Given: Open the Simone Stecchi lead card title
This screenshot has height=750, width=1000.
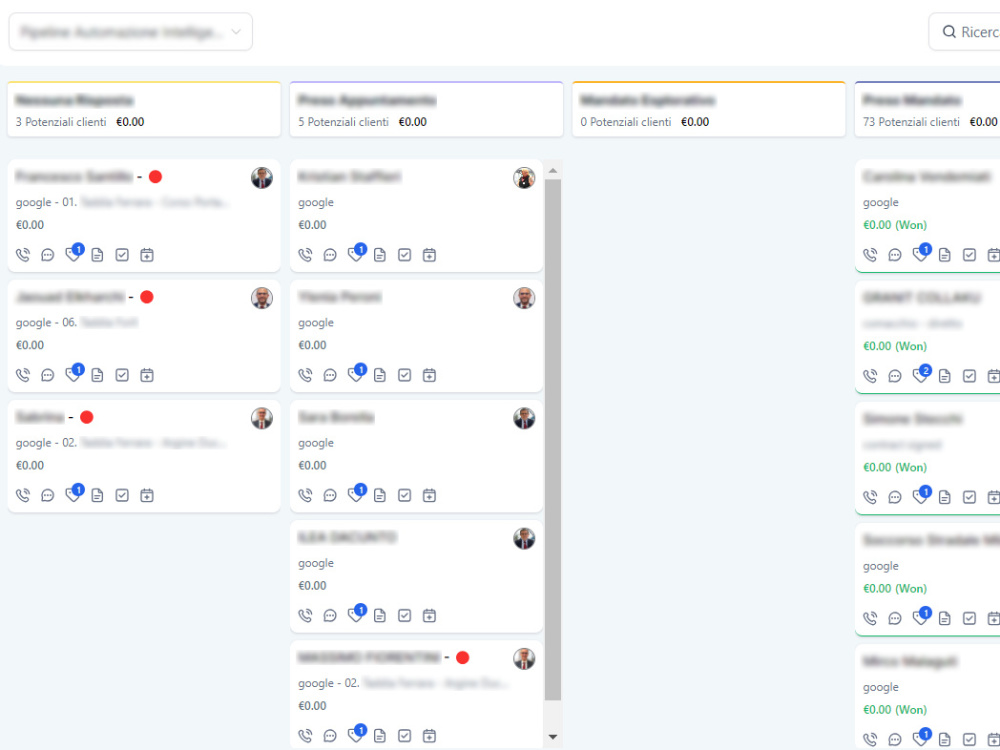Looking at the screenshot, I should coord(913,419).
